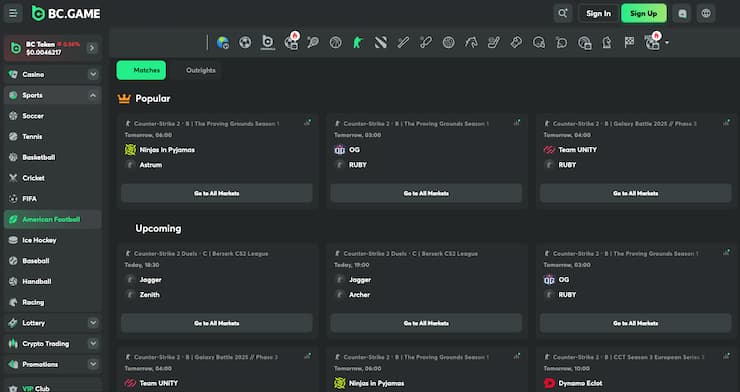Image resolution: width=740 pixels, height=392 pixels.
Task: Open stats icon on Ninjas in Pyjamas card
Action: point(307,123)
